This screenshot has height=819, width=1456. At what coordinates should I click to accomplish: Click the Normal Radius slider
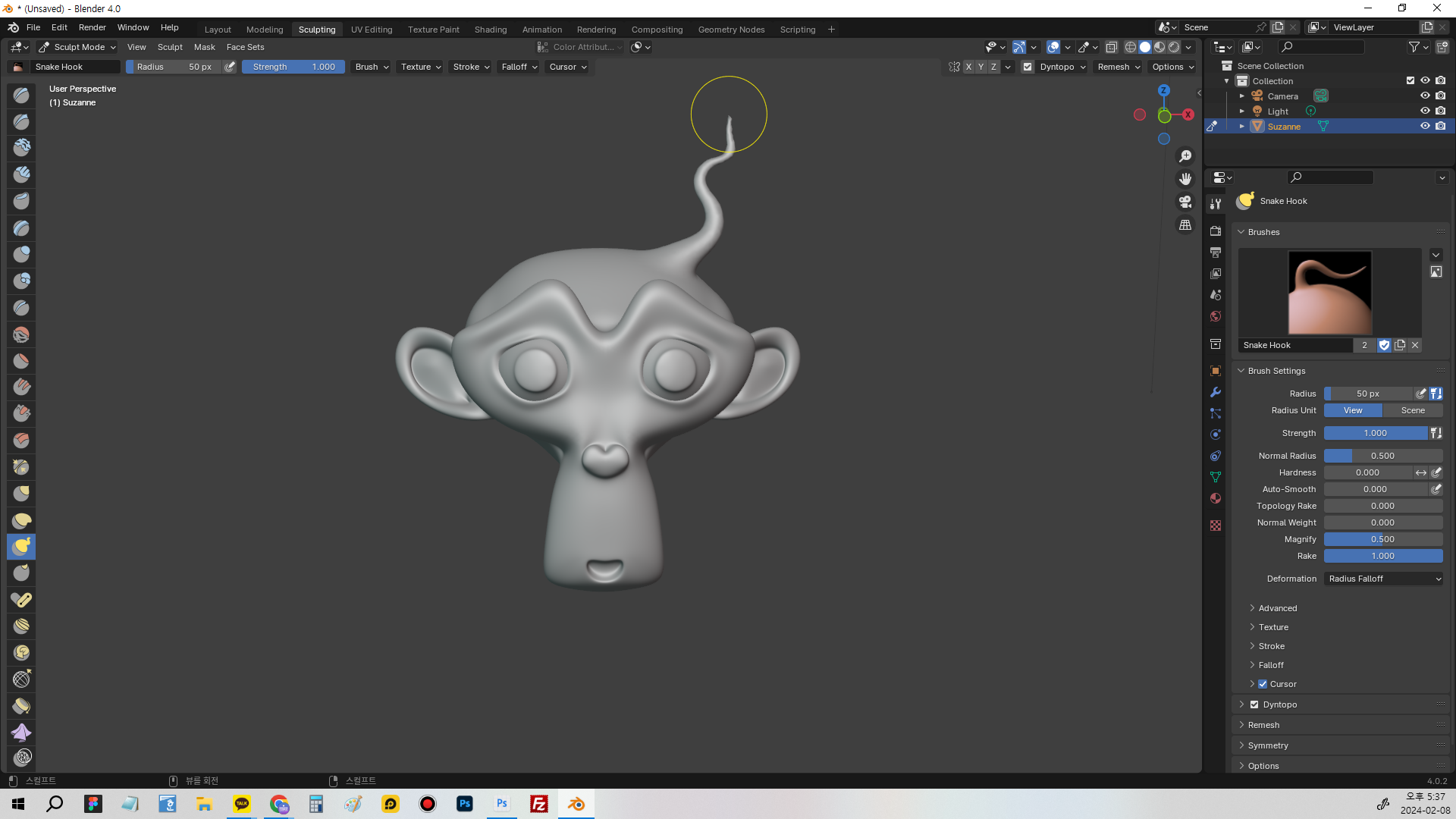(1383, 456)
